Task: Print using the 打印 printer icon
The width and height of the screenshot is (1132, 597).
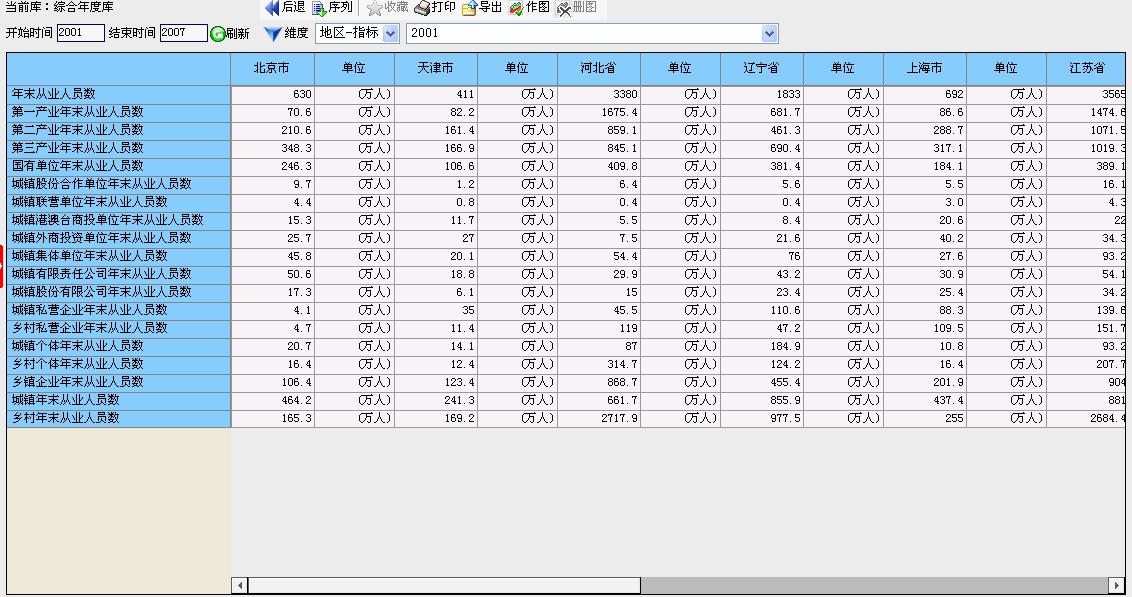Action: point(422,8)
